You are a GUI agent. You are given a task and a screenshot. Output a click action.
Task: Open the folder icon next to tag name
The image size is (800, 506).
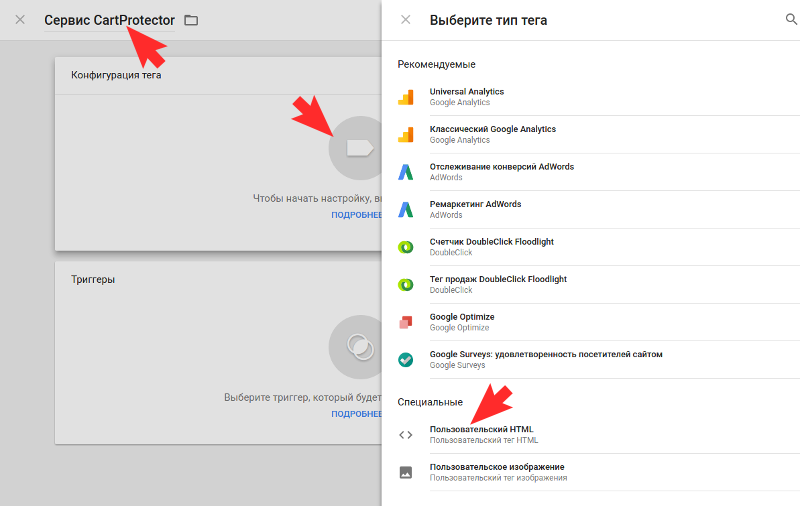(191, 20)
